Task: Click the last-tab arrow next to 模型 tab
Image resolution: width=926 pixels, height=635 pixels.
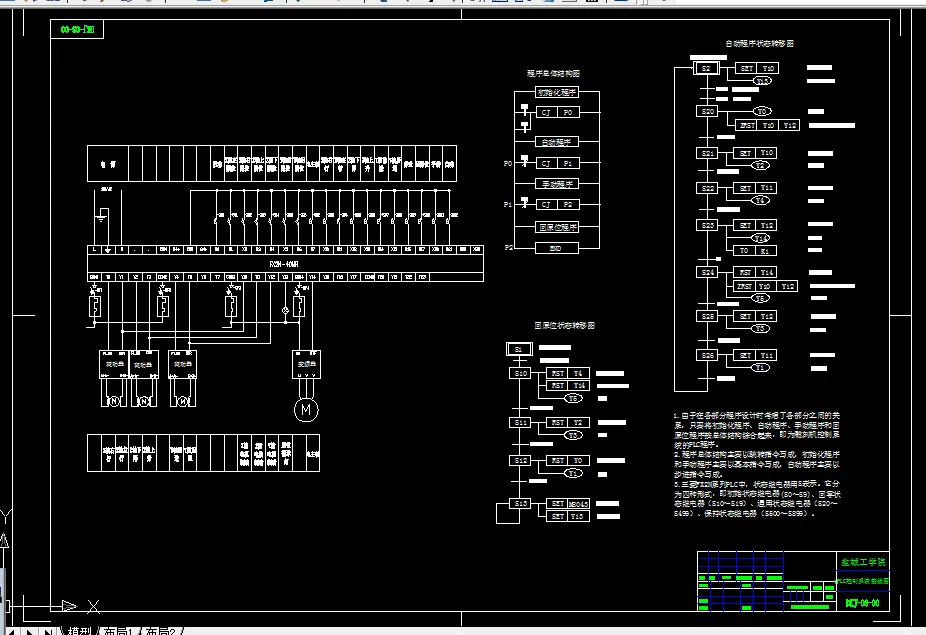Action: pos(50,631)
